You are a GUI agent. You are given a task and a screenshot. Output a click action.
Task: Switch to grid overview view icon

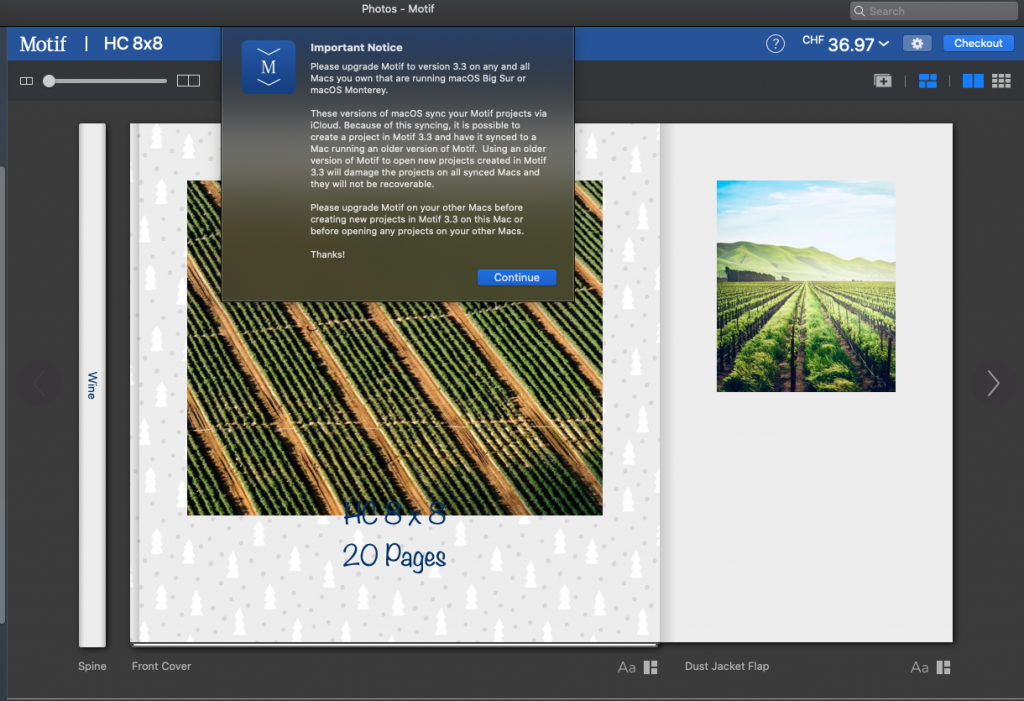click(1001, 81)
